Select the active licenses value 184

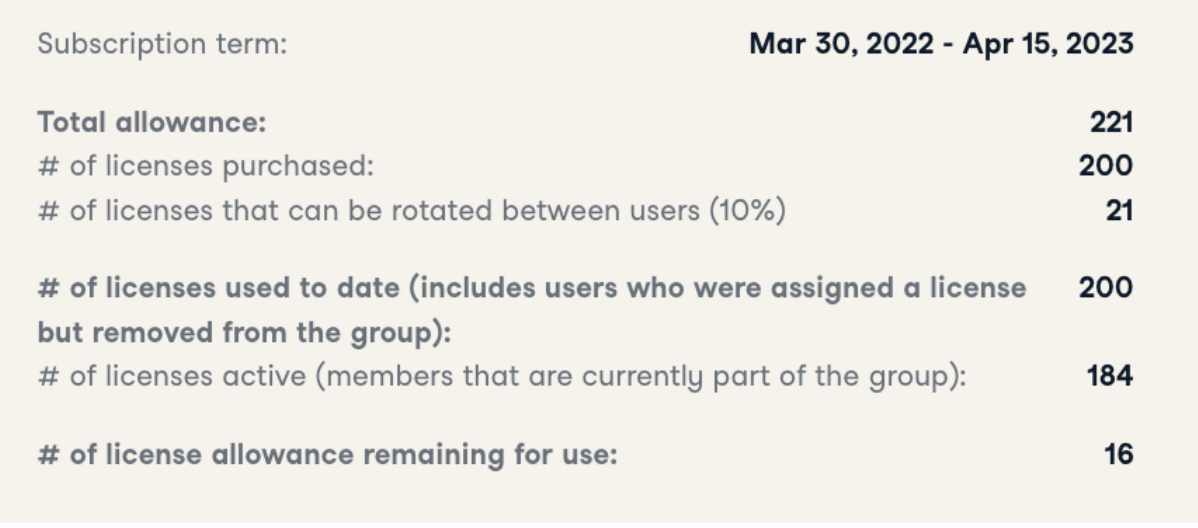pos(1110,377)
